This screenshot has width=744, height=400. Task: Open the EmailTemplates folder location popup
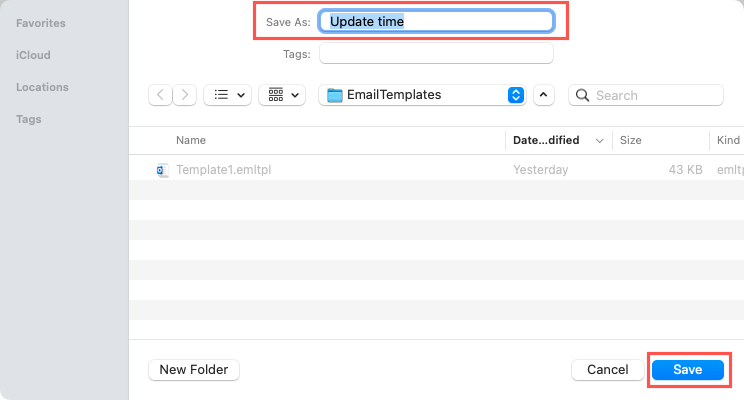(x=422, y=95)
